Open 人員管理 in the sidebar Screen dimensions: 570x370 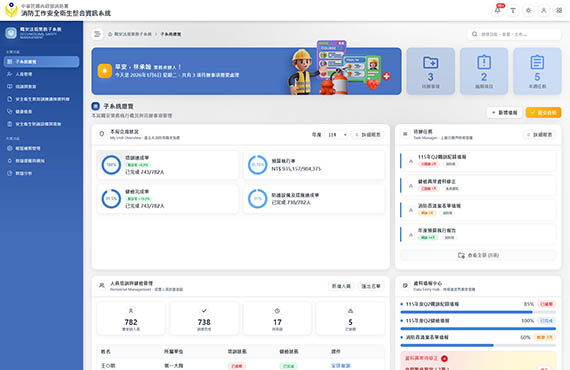[41, 74]
